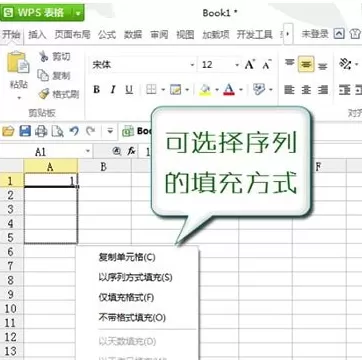Choose 不带格式填充(O) from menu

click(132, 317)
